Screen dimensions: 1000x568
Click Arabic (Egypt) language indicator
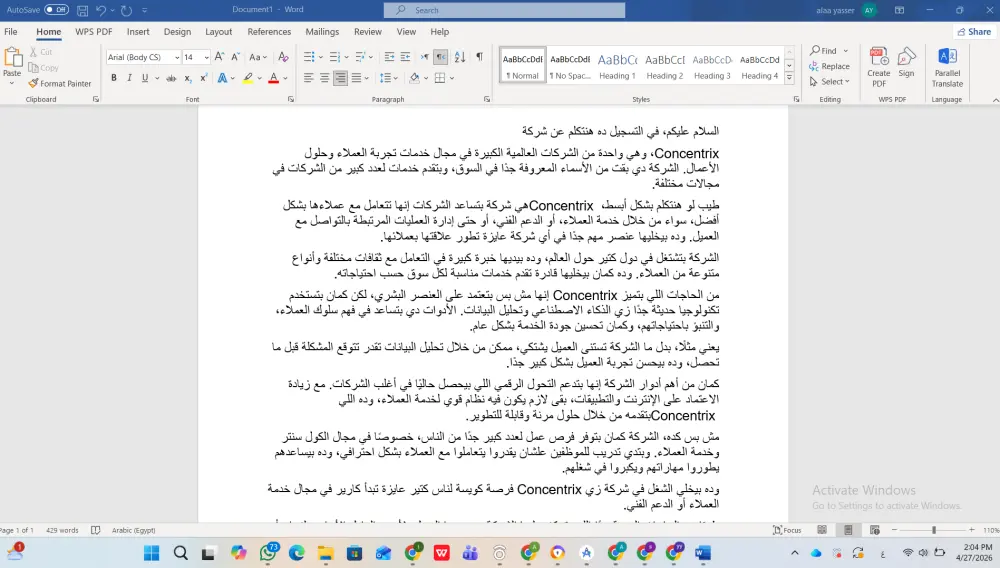pos(133,530)
